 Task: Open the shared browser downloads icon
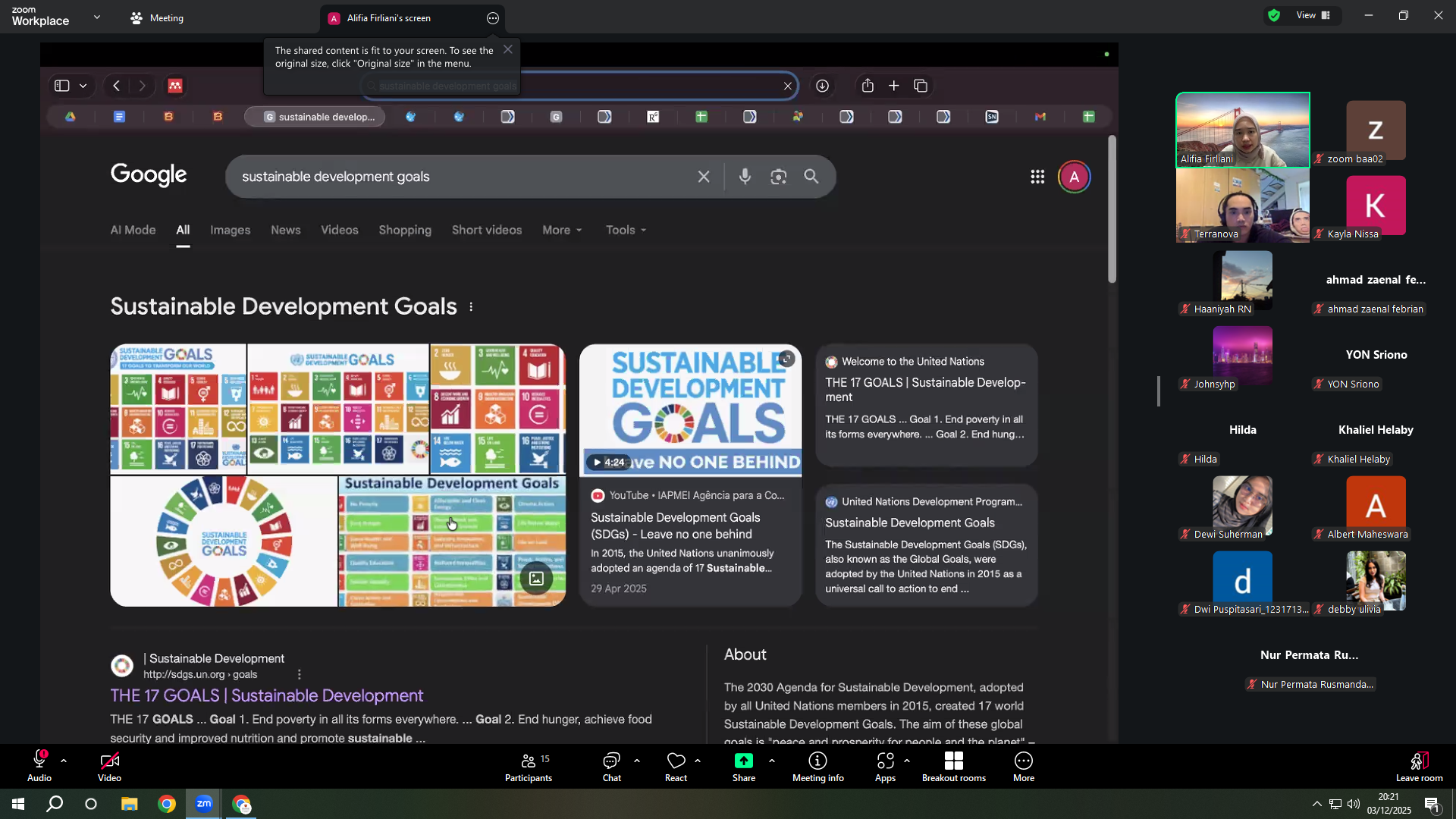pyautogui.click(x=822, y=86)
